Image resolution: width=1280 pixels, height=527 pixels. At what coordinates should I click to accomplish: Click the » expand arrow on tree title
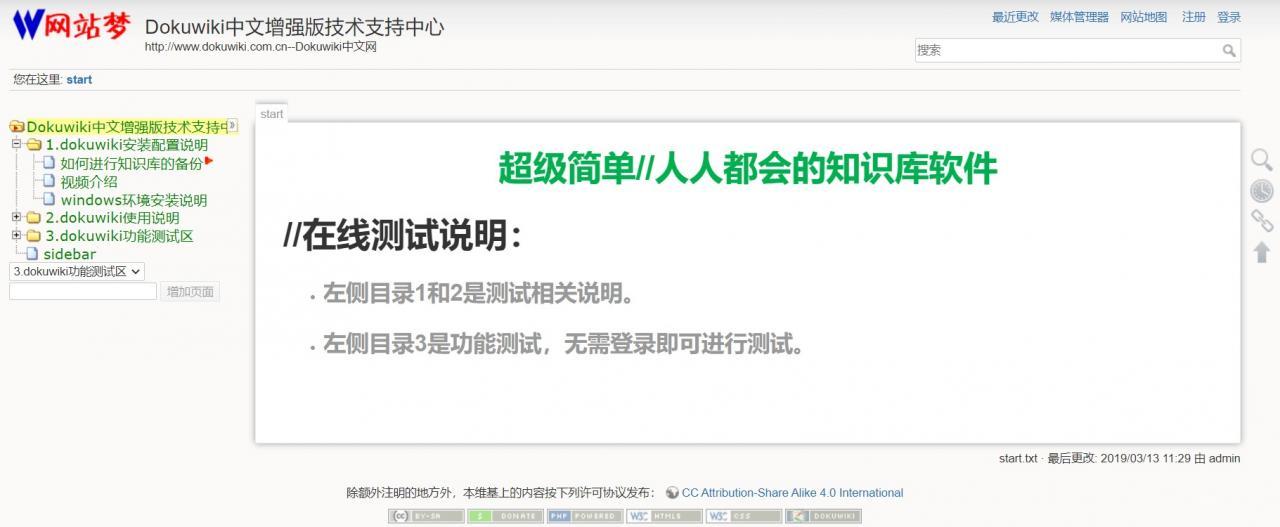(232, 125)
